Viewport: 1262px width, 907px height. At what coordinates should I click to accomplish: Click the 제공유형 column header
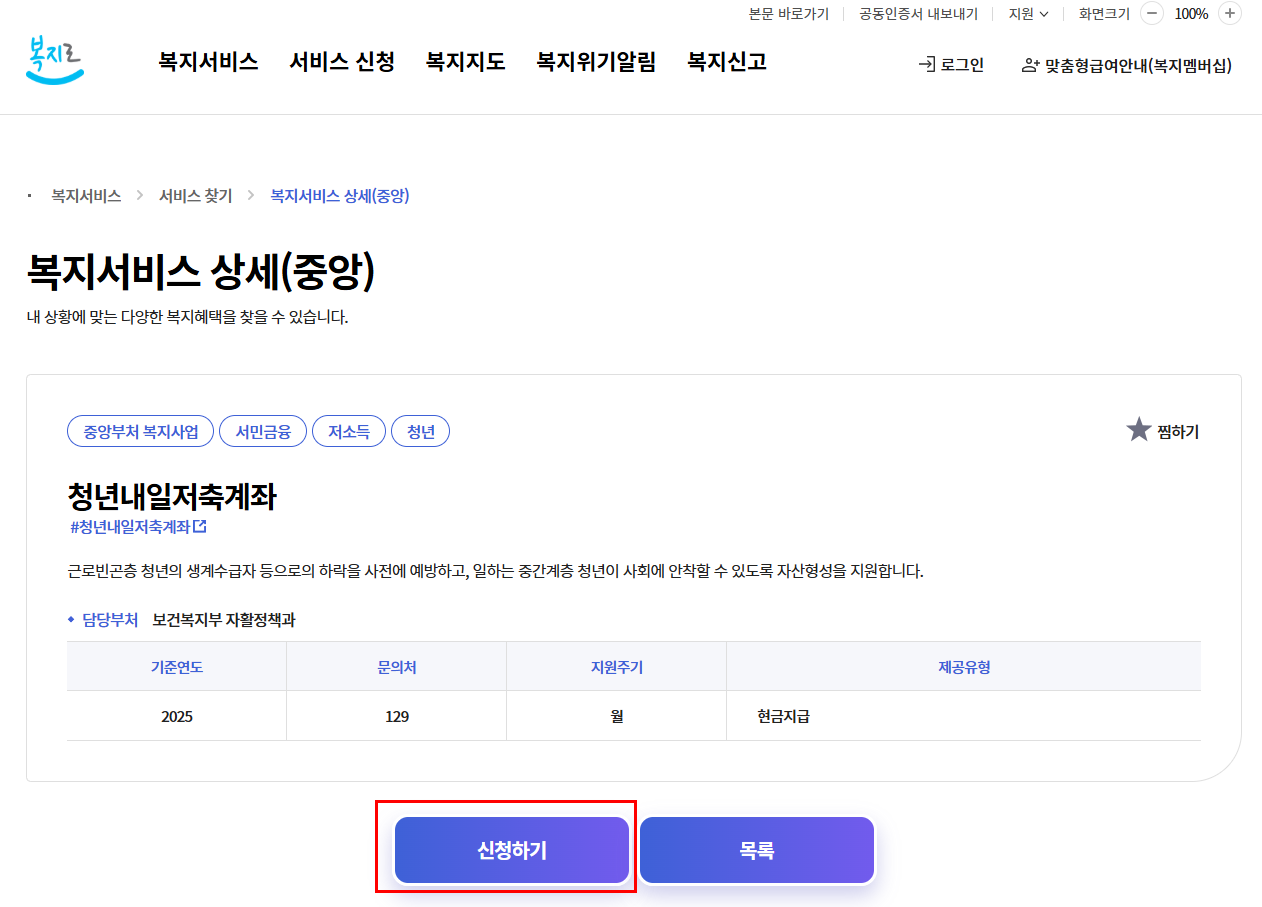point(964,667)
